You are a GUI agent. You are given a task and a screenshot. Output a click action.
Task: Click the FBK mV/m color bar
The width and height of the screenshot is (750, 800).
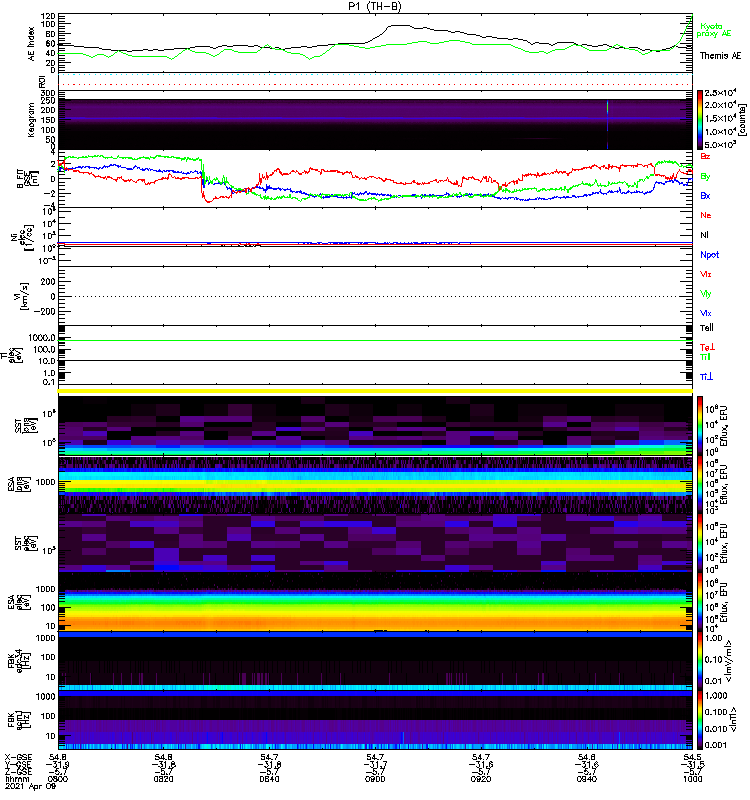pyautogui.click(x=699, y=660)
